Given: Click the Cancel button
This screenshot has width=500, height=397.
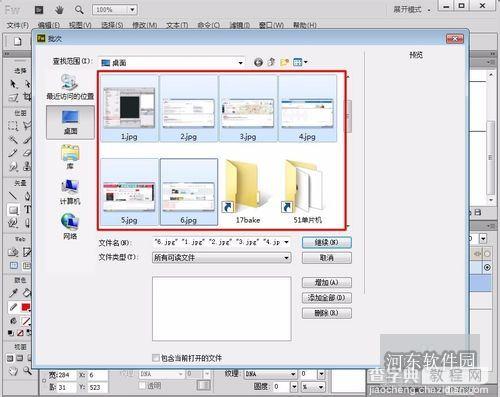Looking at the screenshot, I should (x=327, y=258).
